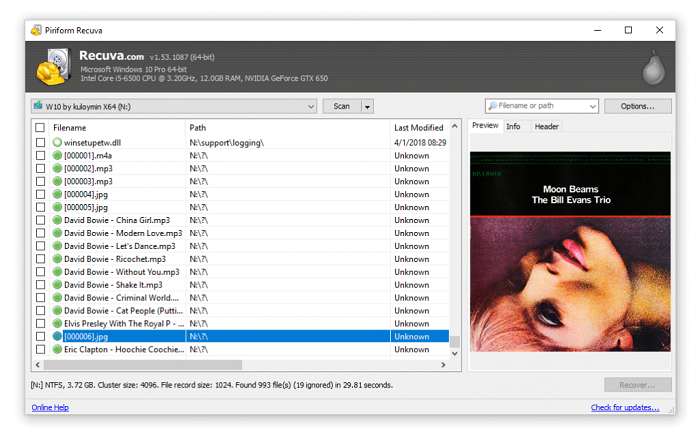The width and height of the screenshot is (700, 436).
Task: Click the Piriform pear logo
Action: tap(653, 67)
